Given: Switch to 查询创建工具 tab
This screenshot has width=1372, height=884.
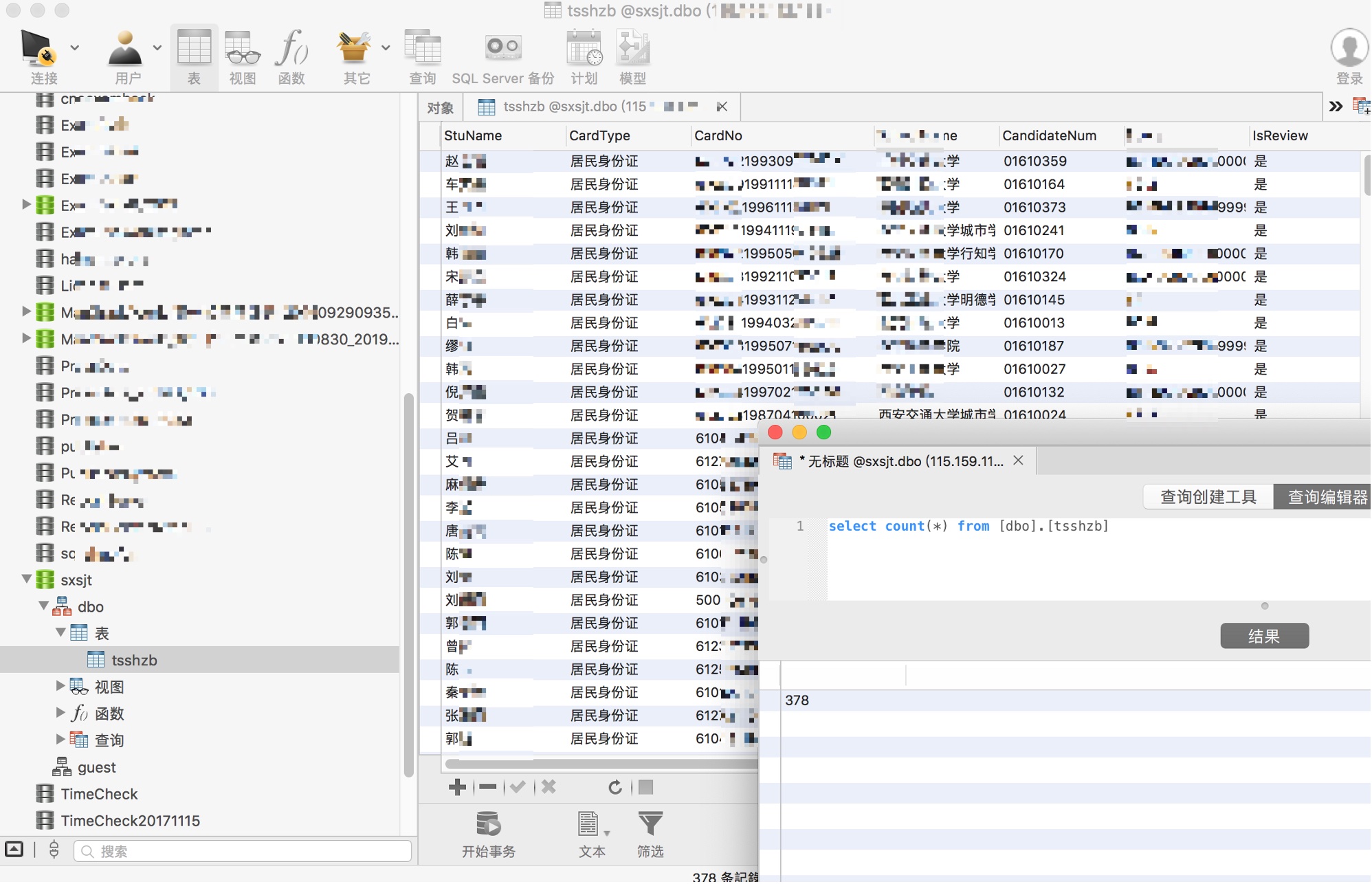Looking at the screenshot, I should pyautogui.click(x=1208, y=497).
